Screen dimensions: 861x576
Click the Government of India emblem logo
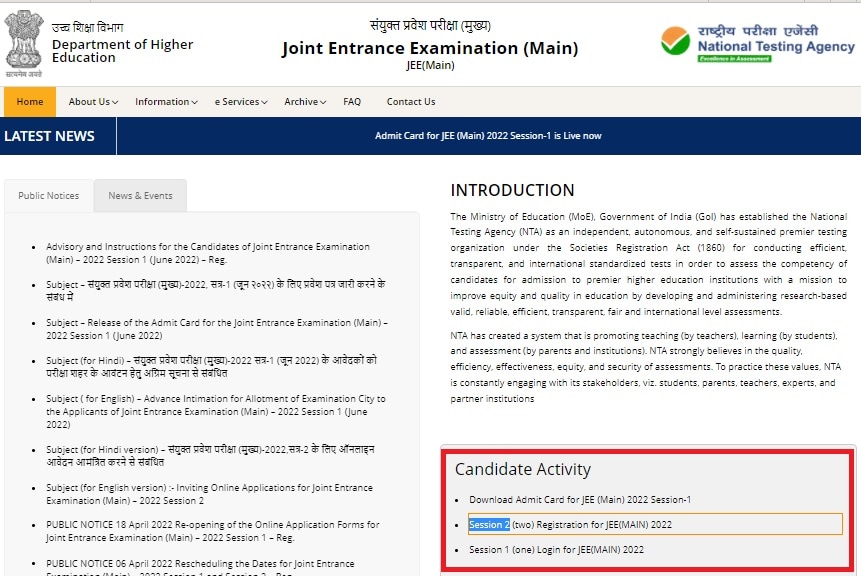tap(24, 42)
